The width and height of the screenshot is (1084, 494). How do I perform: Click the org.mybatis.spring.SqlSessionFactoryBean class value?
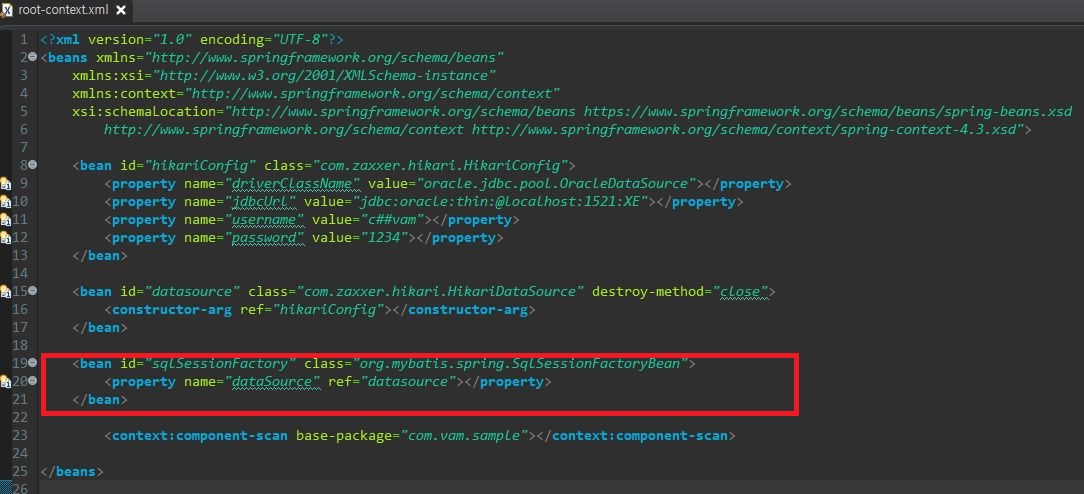tap(521, 363)
